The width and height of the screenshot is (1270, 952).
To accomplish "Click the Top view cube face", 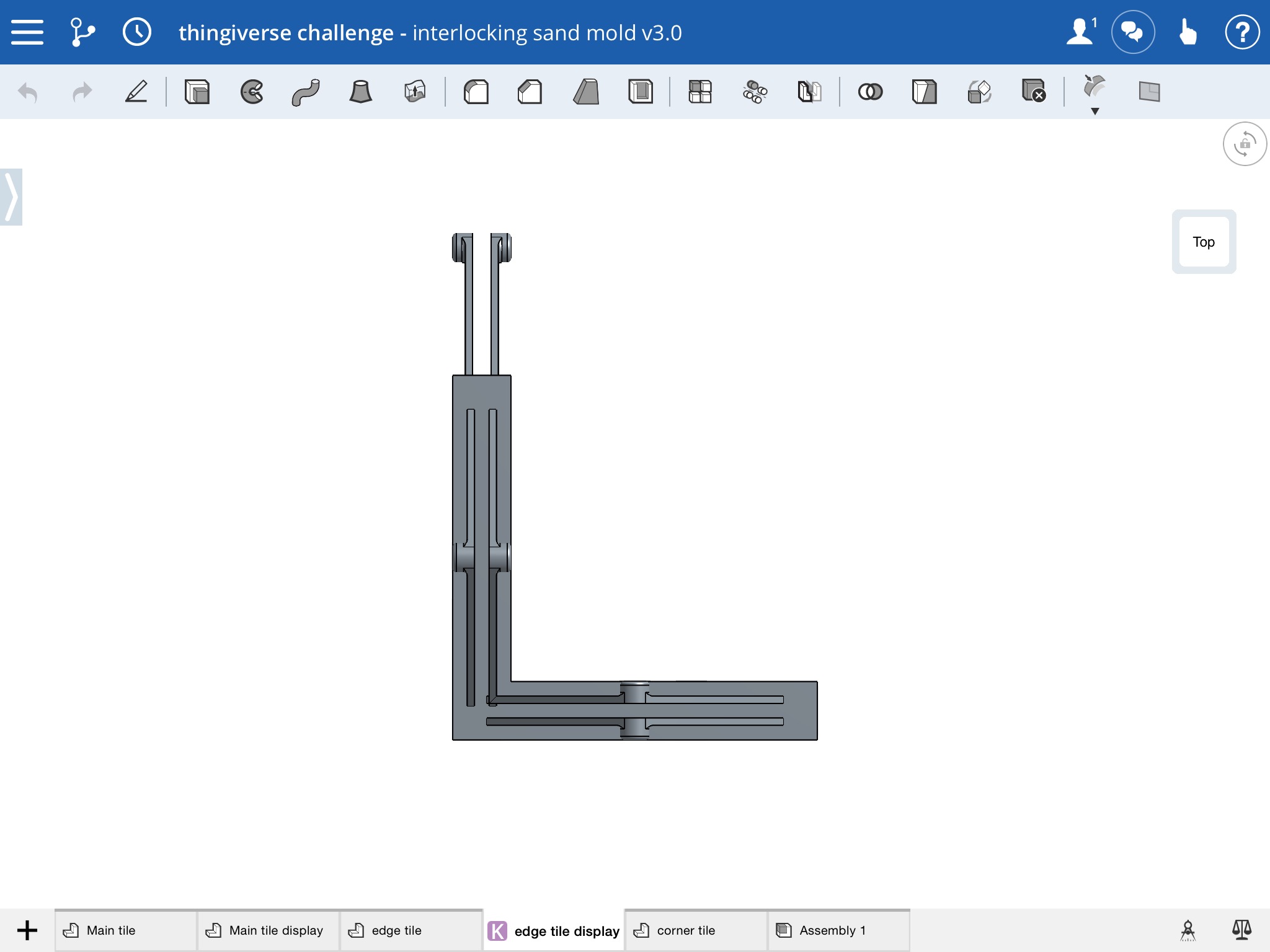I will pos(1204,242).
